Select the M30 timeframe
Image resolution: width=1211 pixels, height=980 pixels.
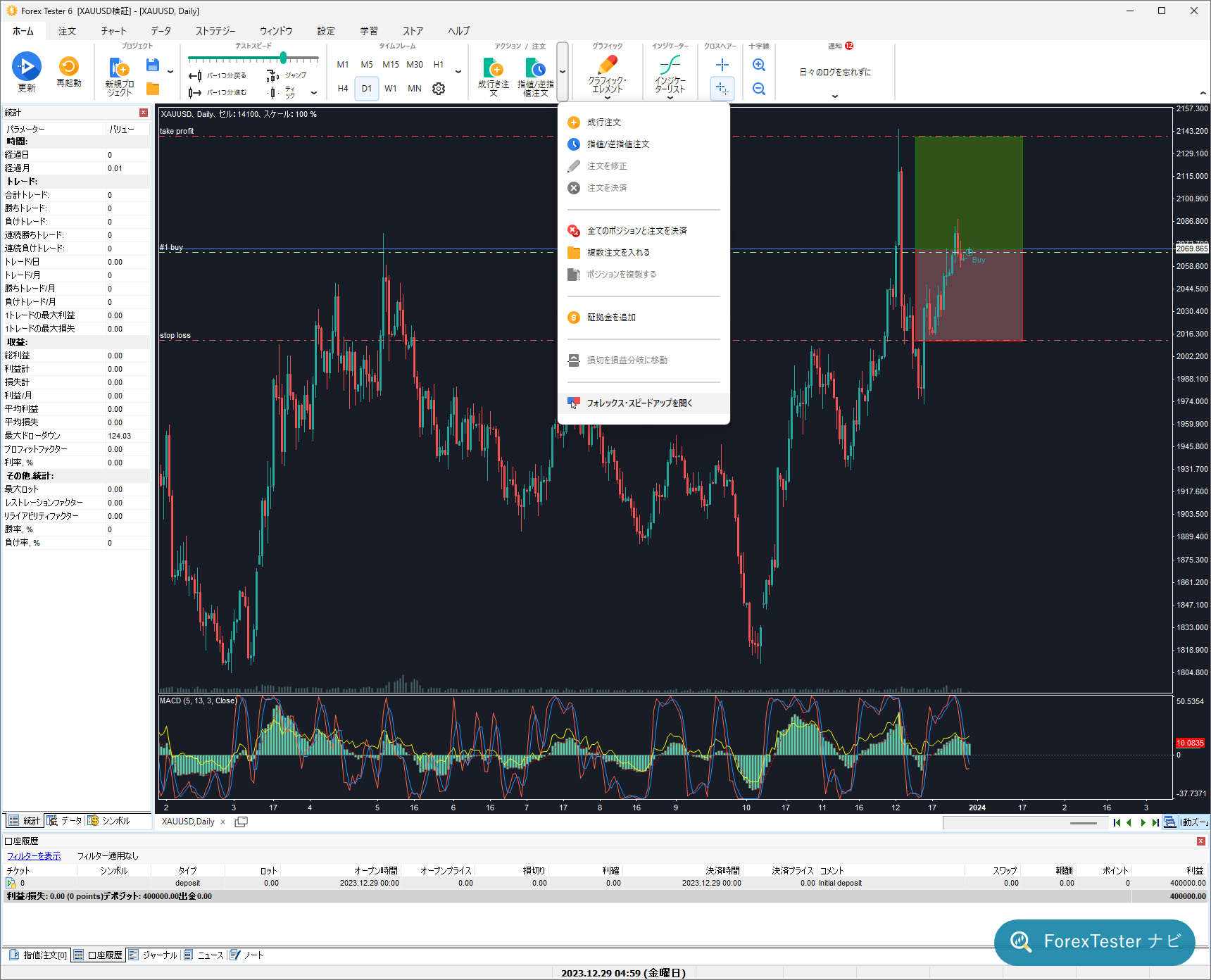(x=415, y=65)
